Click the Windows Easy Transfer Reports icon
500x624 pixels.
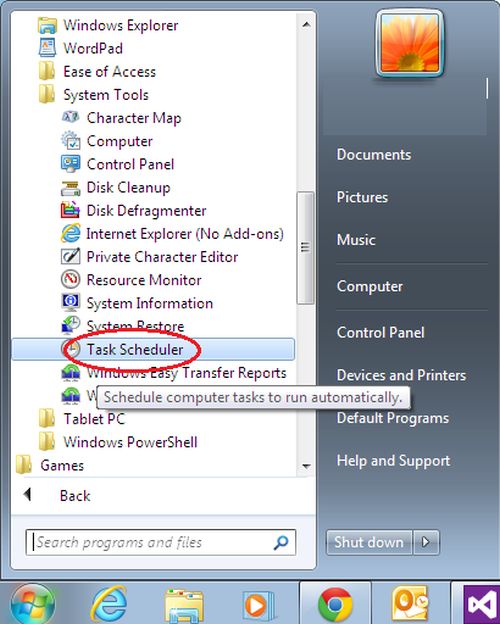click(x=70, y=372)
